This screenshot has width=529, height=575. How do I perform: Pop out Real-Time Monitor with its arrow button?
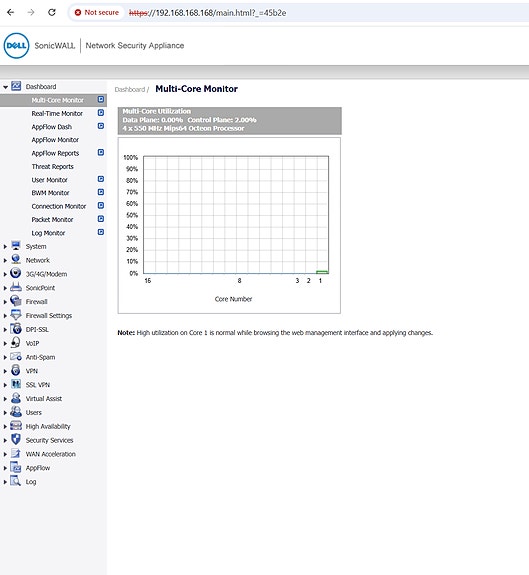(101, 113)
